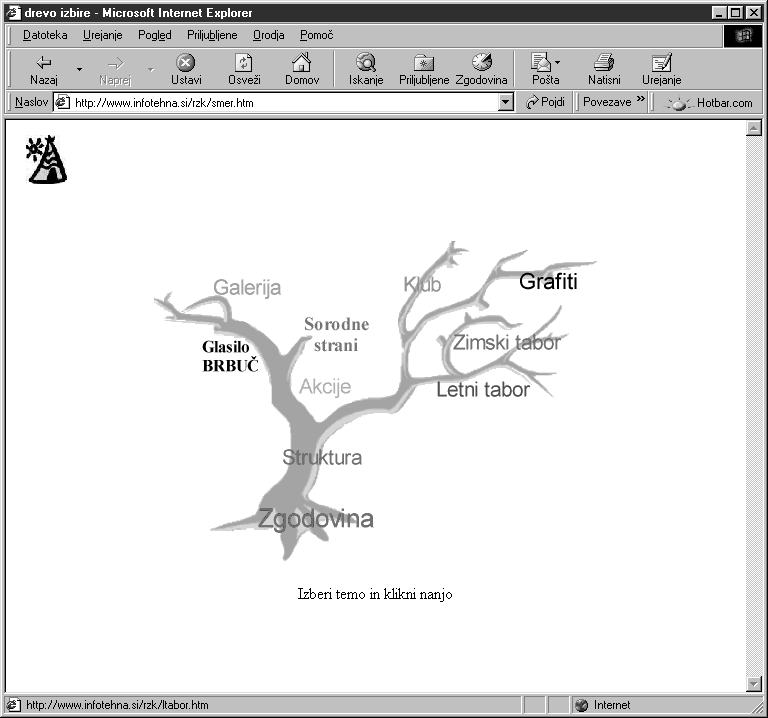Open the Priljubljene favorites toolbar icon

pyautogui.click(x=424, y=63)
